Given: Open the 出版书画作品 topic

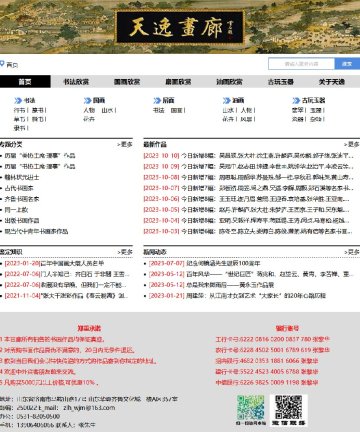Looking at the screenshot, I should tap(22, 220).
